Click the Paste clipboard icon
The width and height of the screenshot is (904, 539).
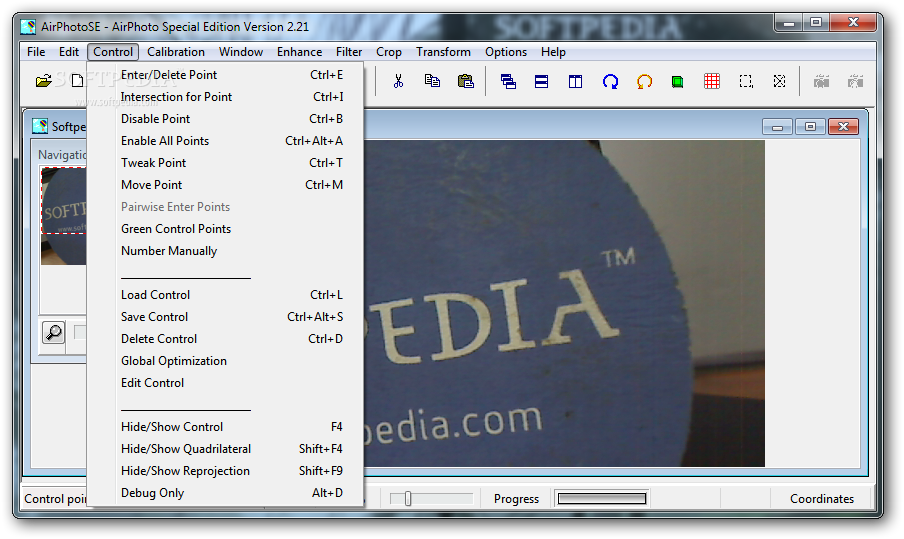click(x=466, y=81)
